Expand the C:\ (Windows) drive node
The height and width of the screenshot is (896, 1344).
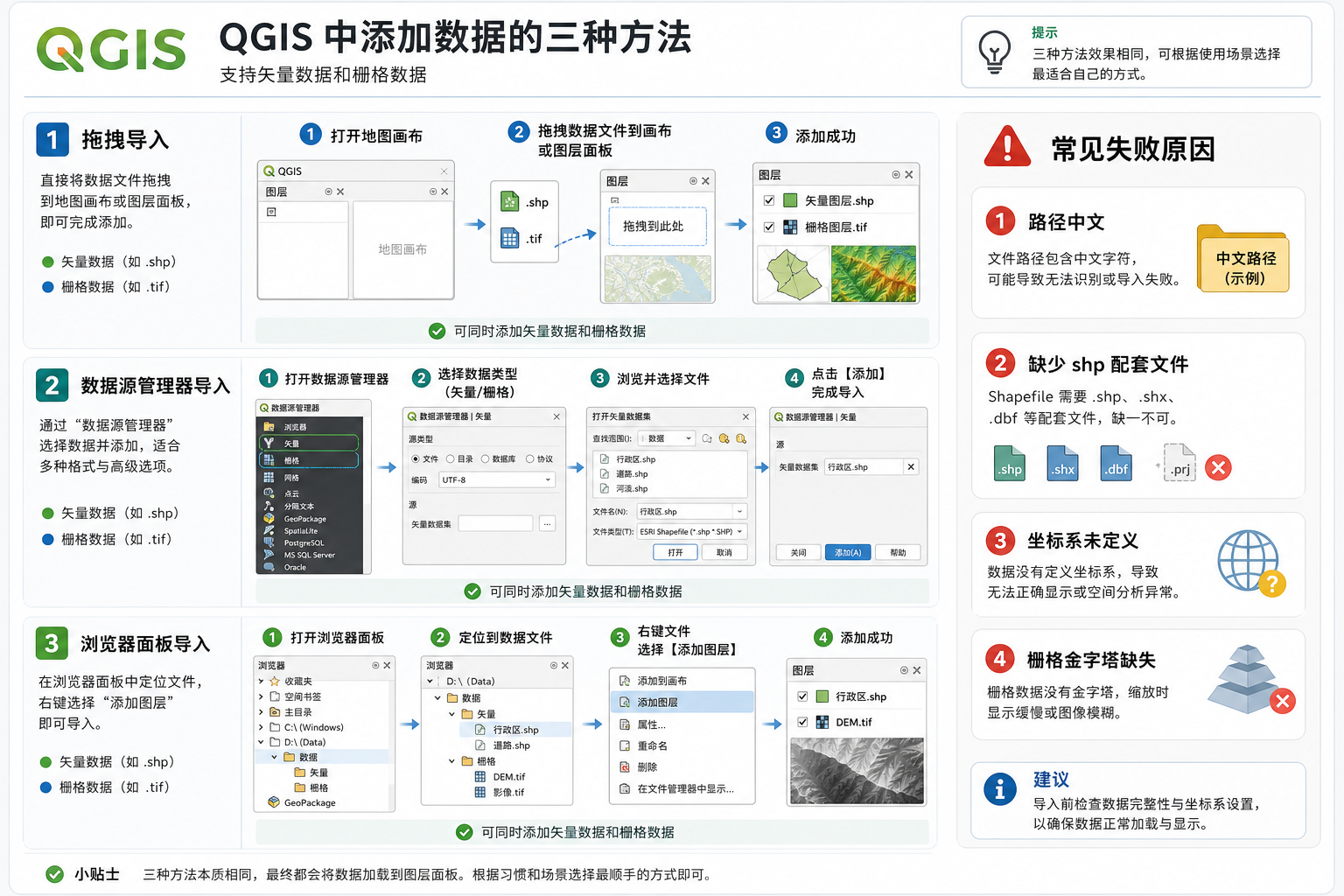pos(261,727)
